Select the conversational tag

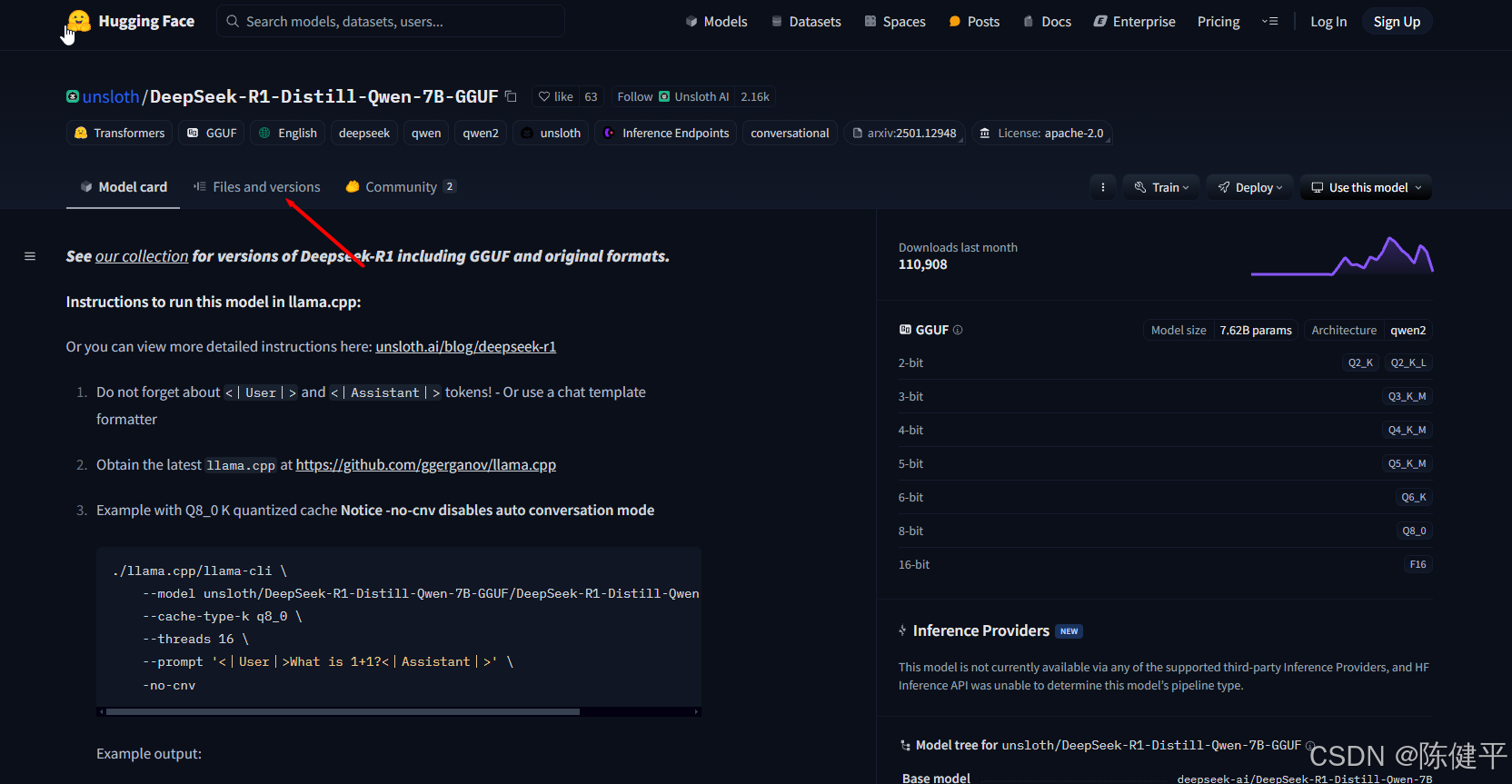(x=790, y=133)
